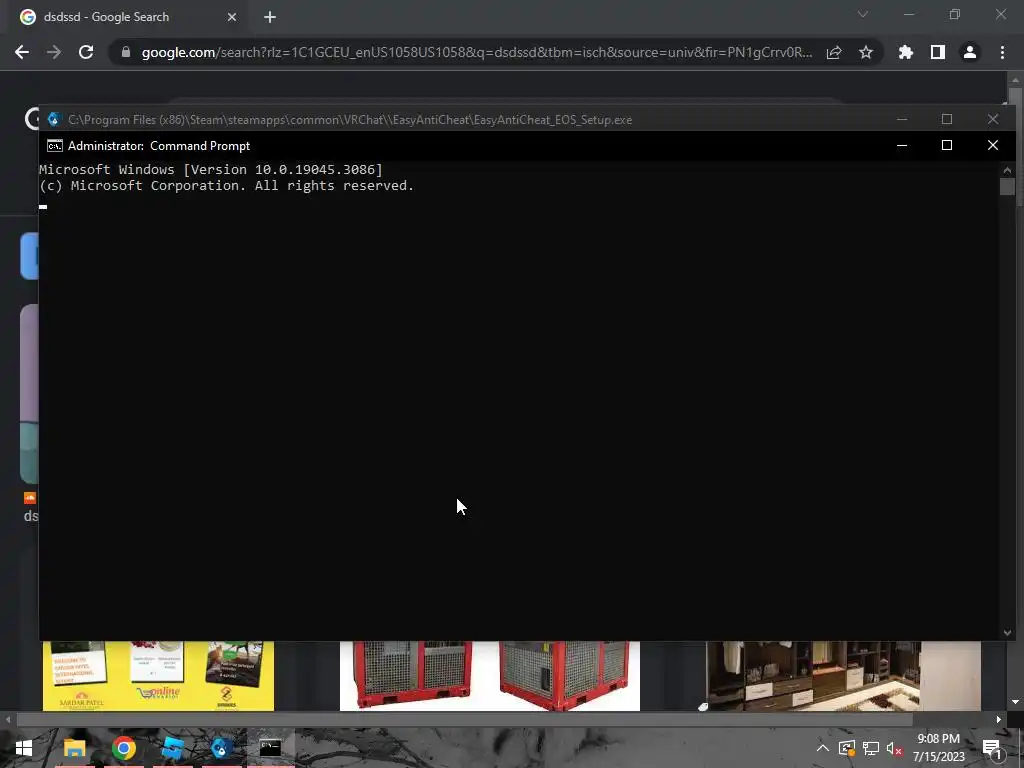Image resolution: width=1024 pixels, height=768 pixels.
Task: Open the Windows notification center
Action: tap(991, 748)
